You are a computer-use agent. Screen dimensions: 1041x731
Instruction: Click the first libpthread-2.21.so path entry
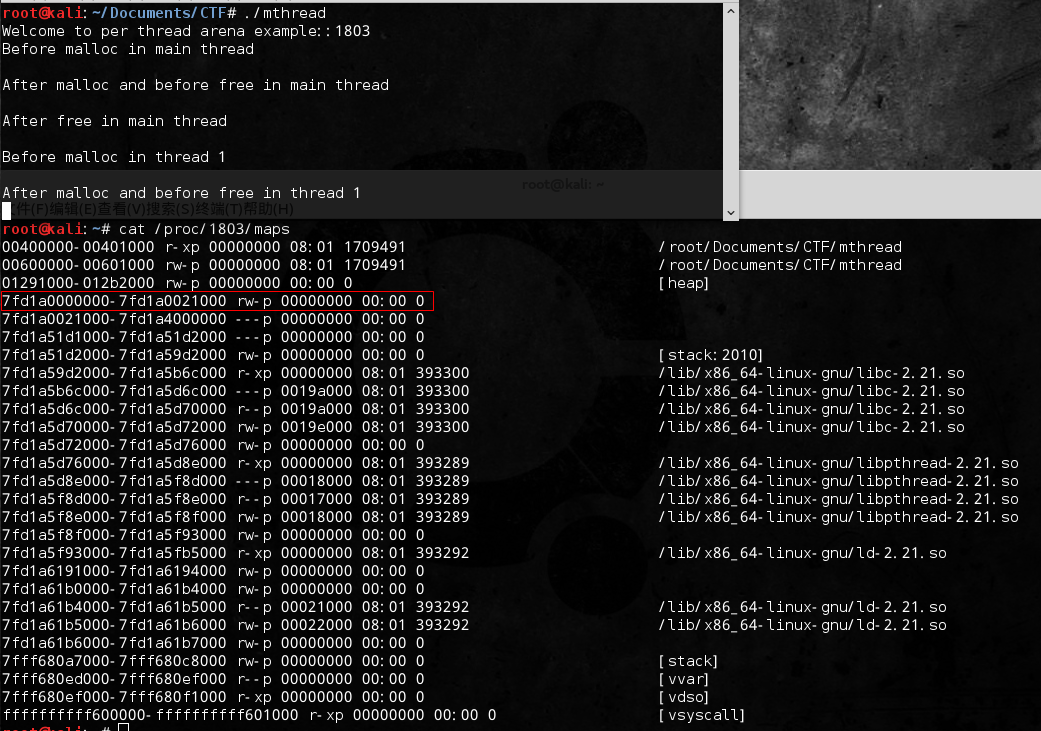tap(838, 463)
